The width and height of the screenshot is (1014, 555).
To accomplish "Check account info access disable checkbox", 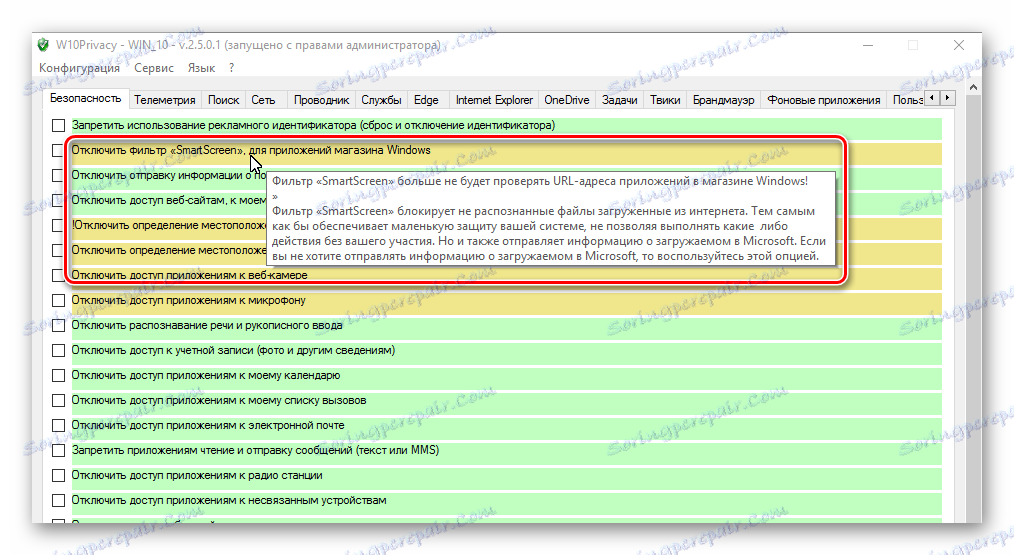I will tap(59, 351).
